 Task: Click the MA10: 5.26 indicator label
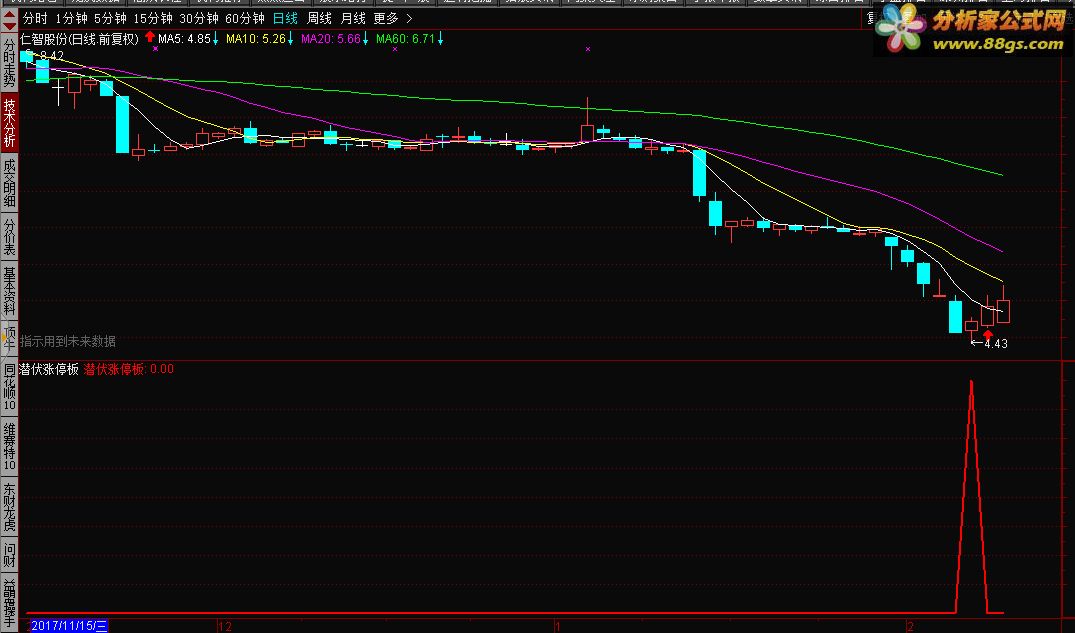click(x=256, y=39)
